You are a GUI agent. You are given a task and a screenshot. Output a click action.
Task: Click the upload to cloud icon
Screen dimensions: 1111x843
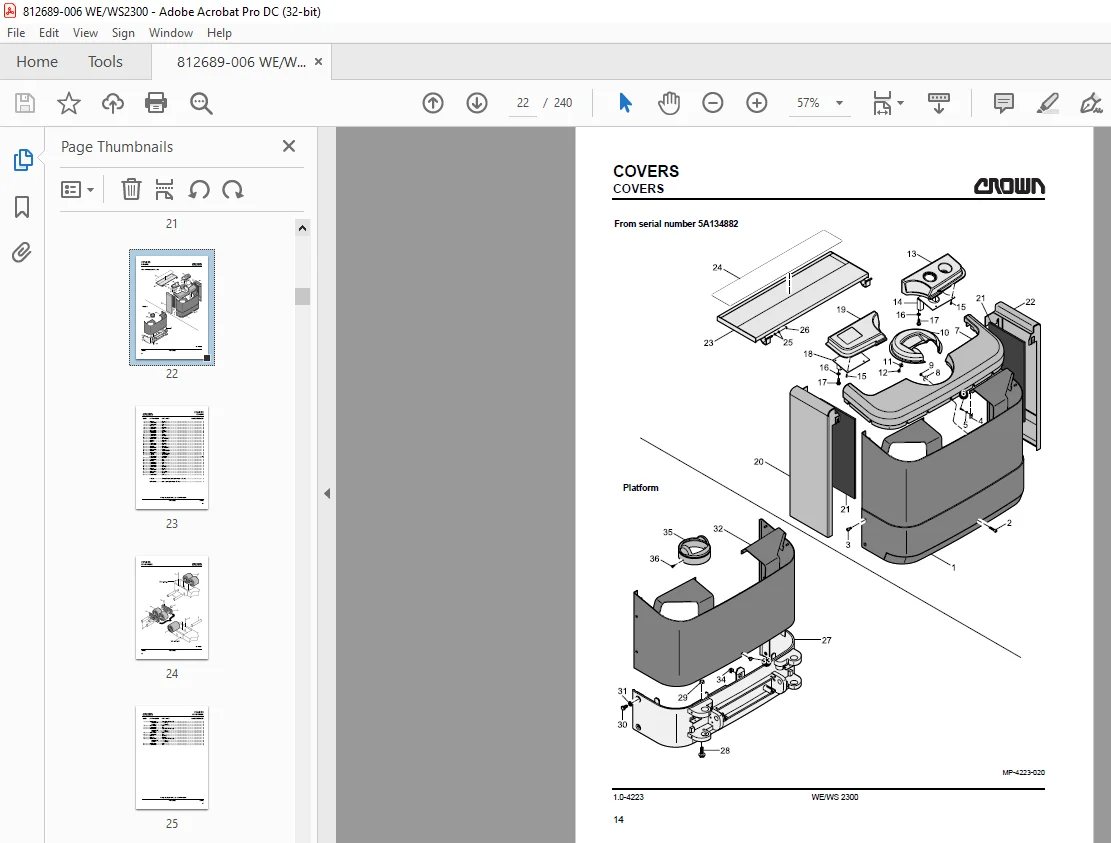(113, 103)
